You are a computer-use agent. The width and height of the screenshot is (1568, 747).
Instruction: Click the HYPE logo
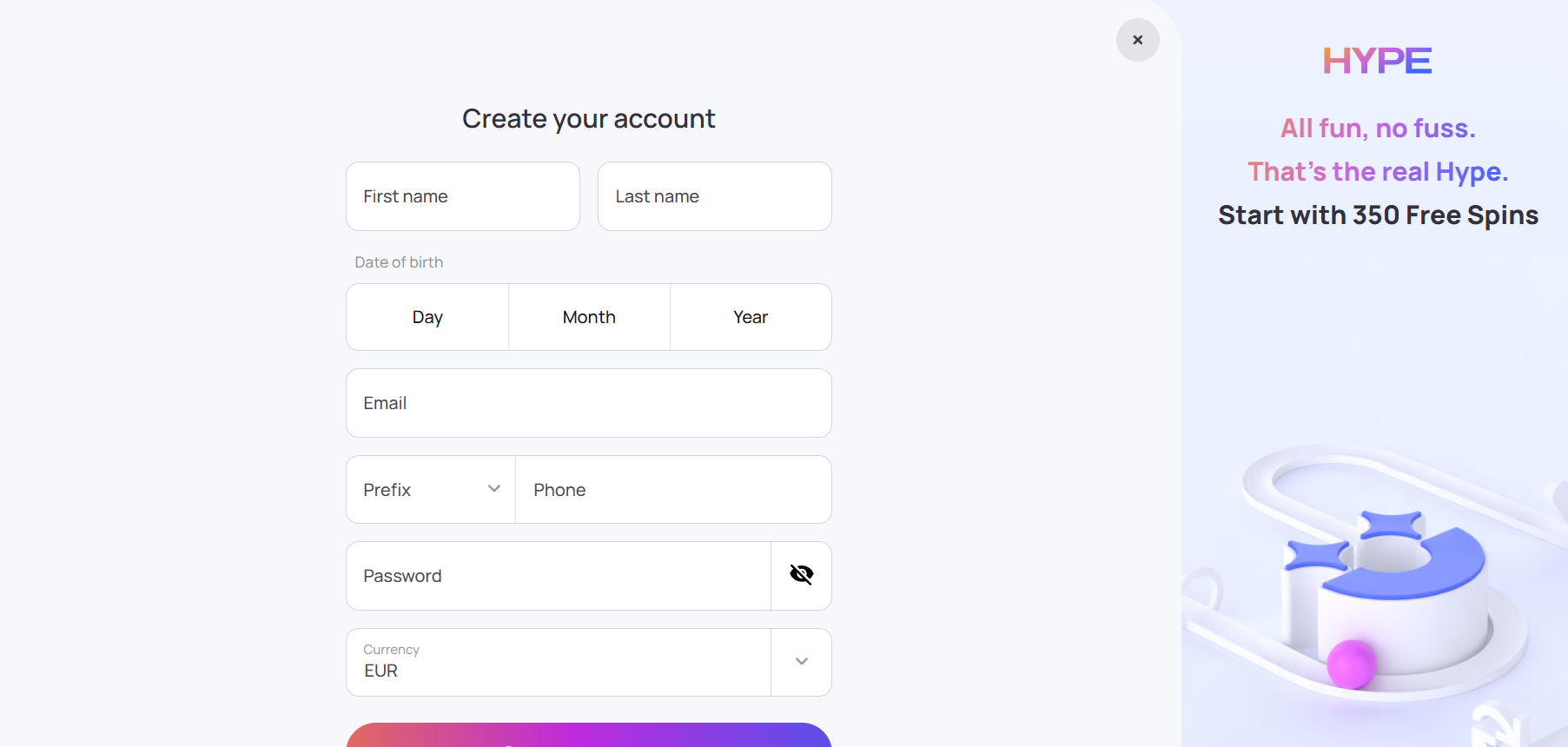[1377, 61]
